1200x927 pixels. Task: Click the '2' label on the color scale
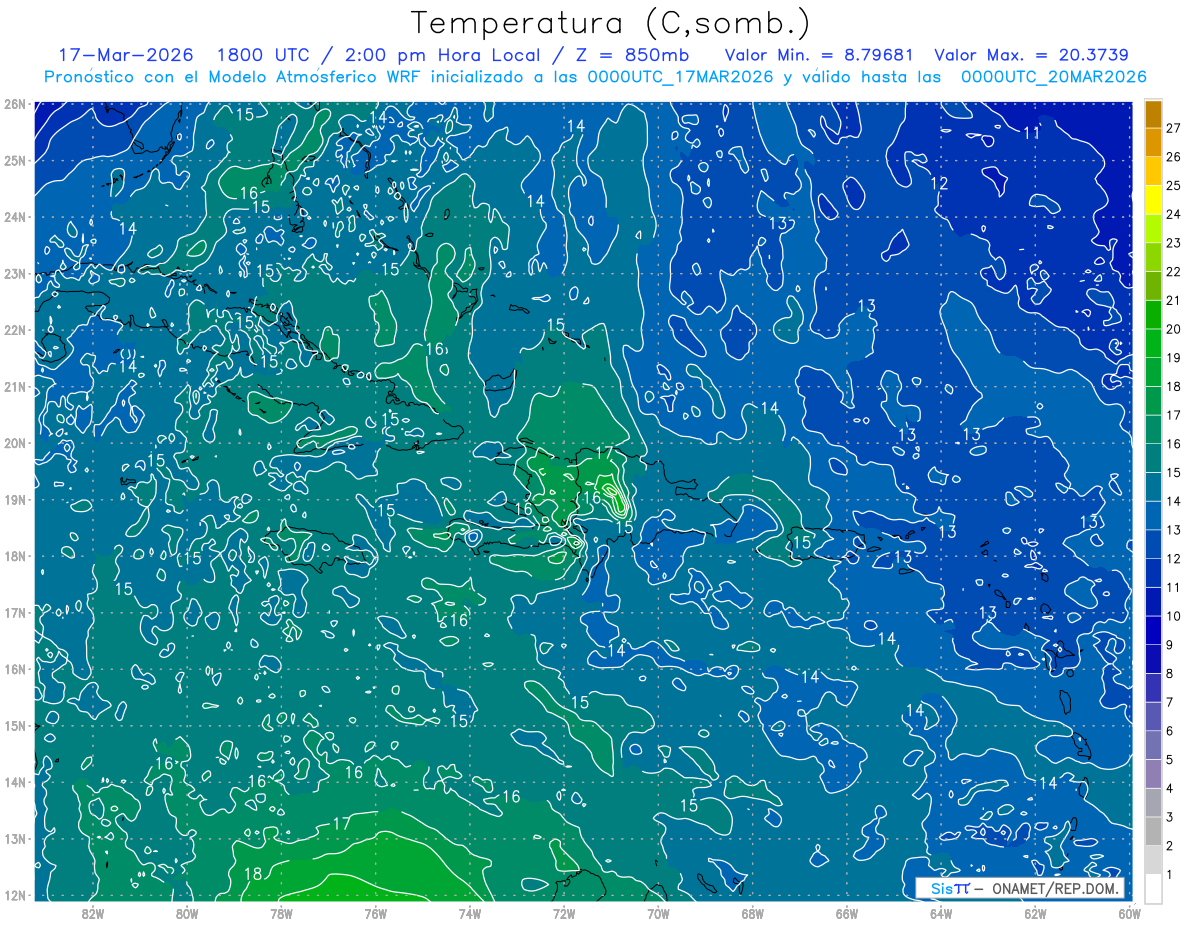(x=1169, y=846)
